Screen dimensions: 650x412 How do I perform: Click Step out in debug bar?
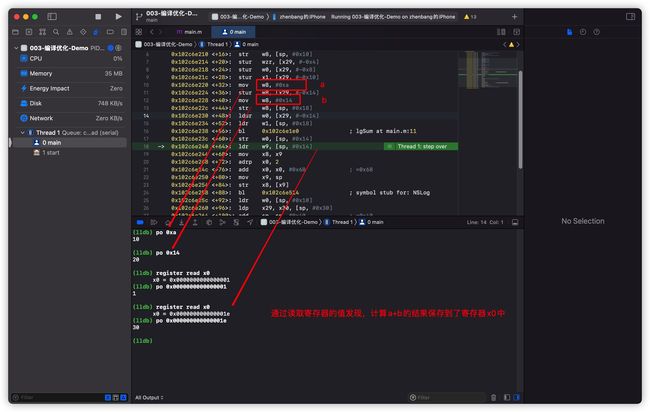(x=195, y=222)
